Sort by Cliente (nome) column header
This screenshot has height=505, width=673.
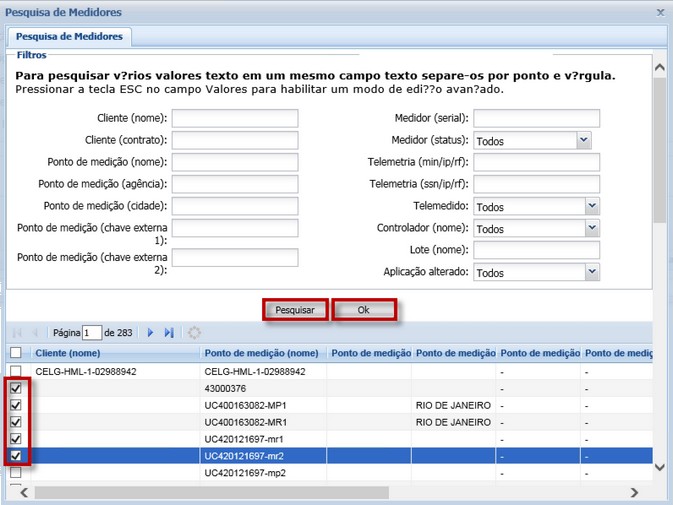click(x=68, y=353)
